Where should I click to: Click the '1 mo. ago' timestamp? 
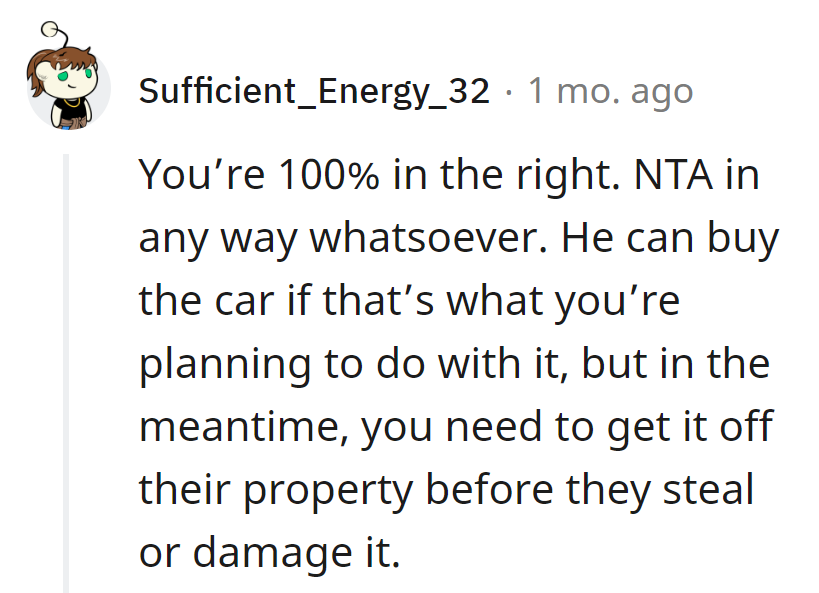pyautogui.click(x=609, y=91)
